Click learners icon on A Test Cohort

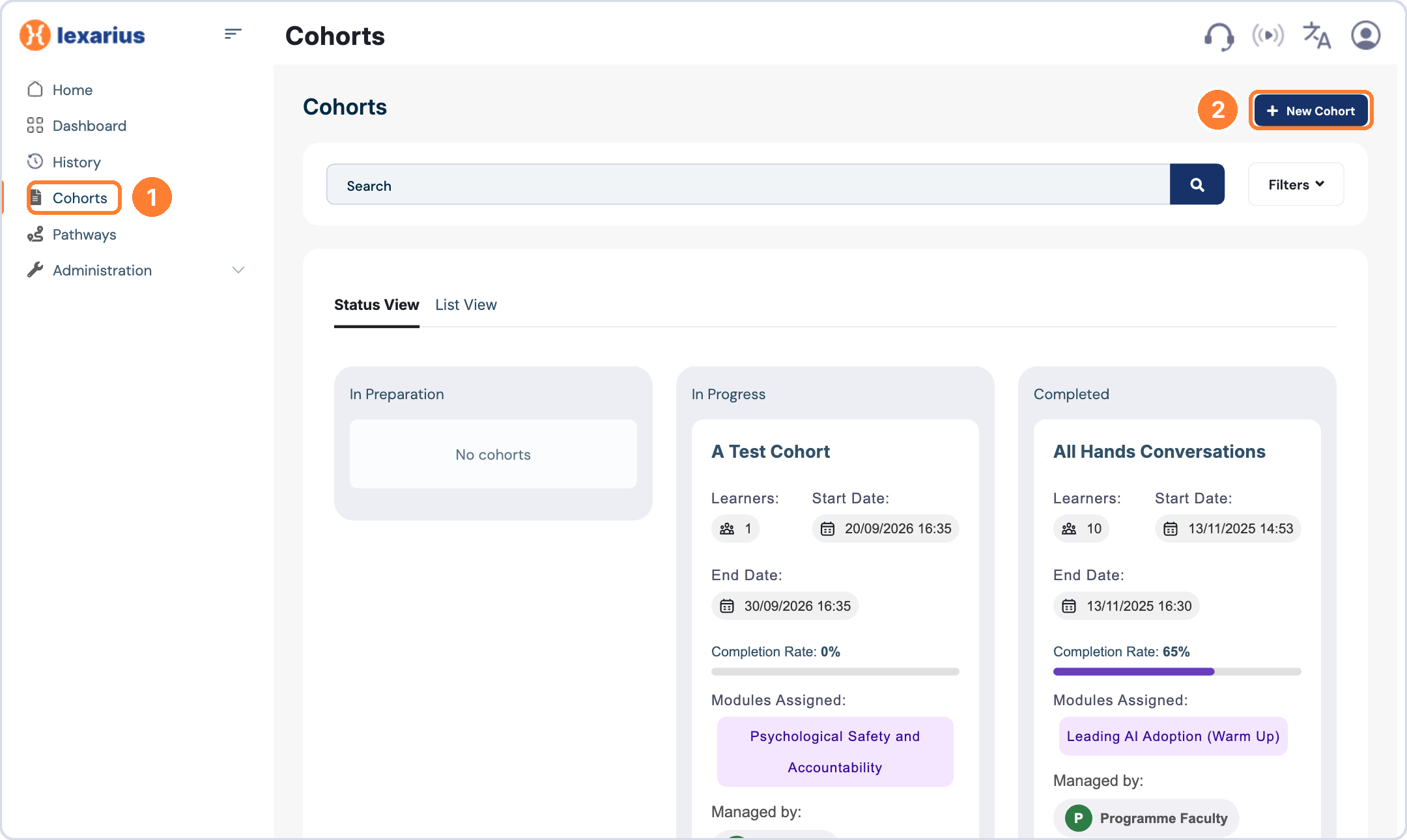[727, 529]
